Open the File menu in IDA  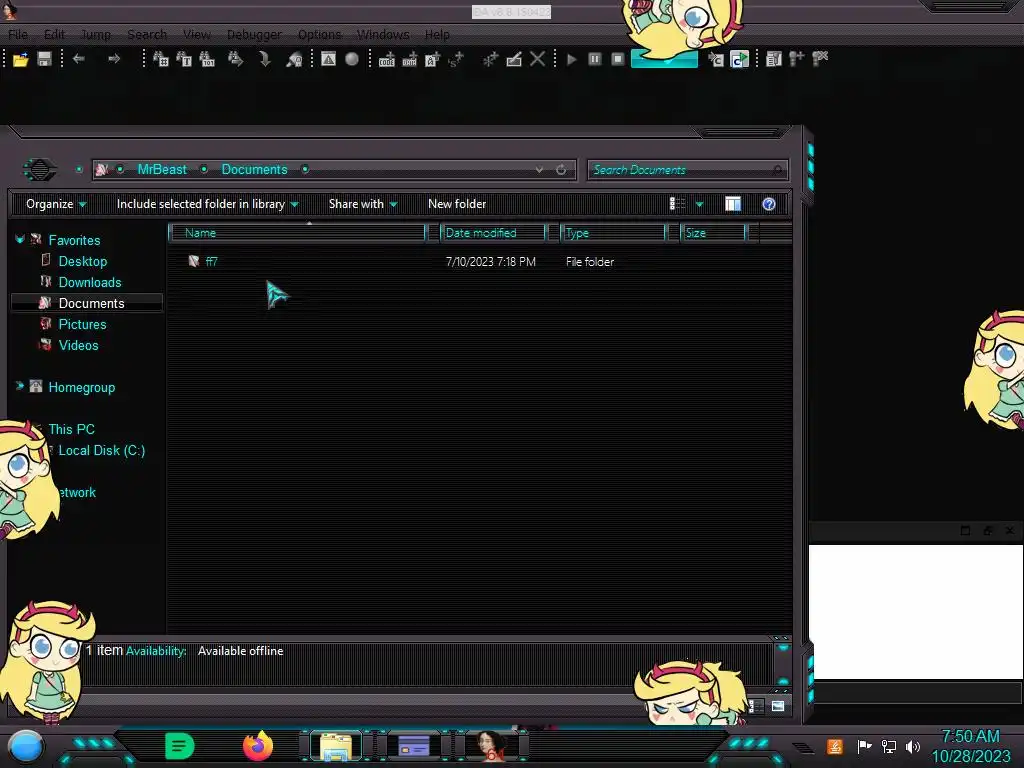point(18,35)
